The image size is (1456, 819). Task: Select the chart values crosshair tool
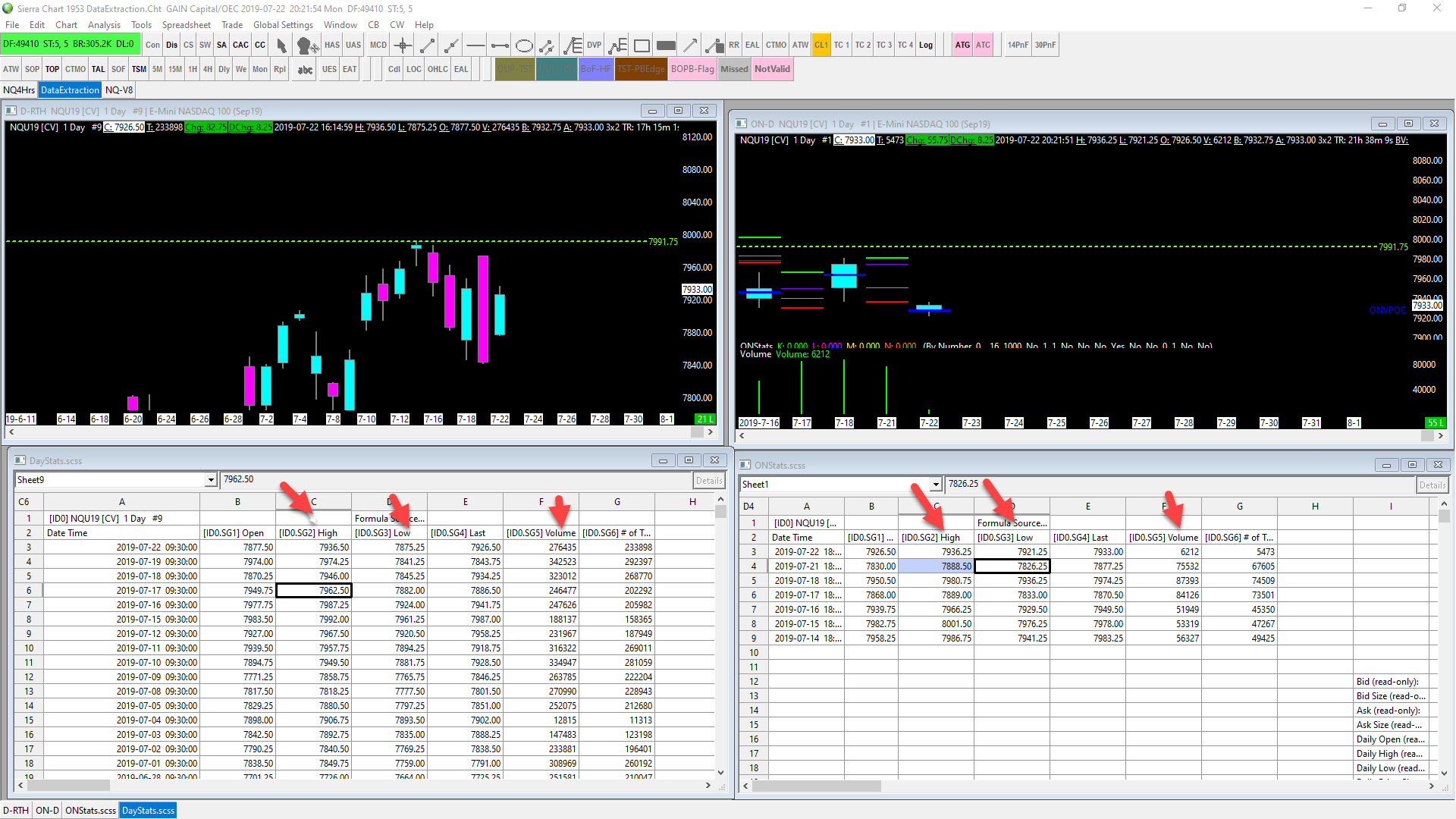[x=403, y=45]
